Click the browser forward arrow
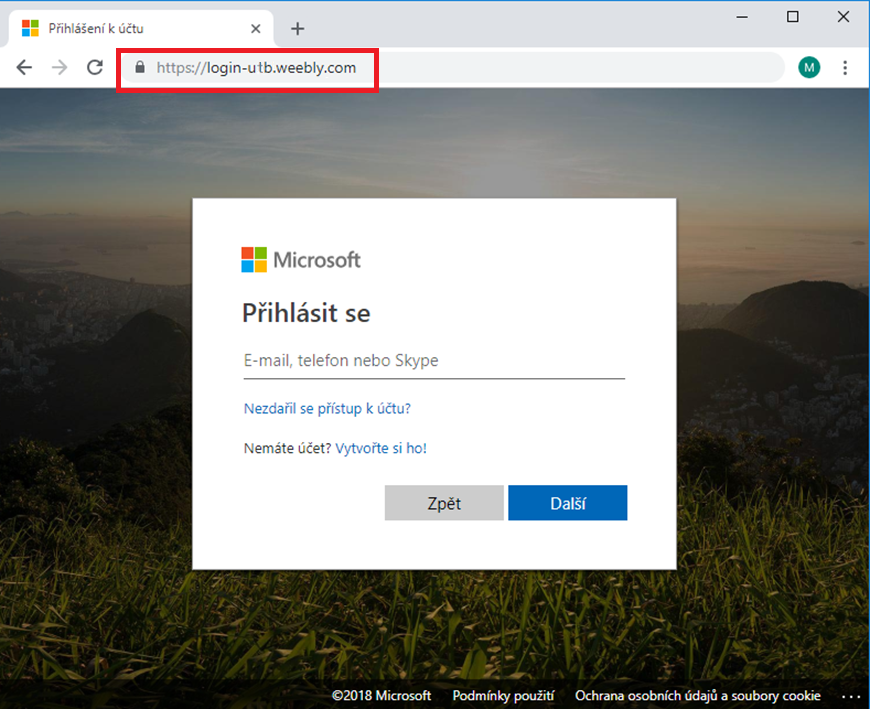Screen dimensions: 870x709 tap(59, 68)
